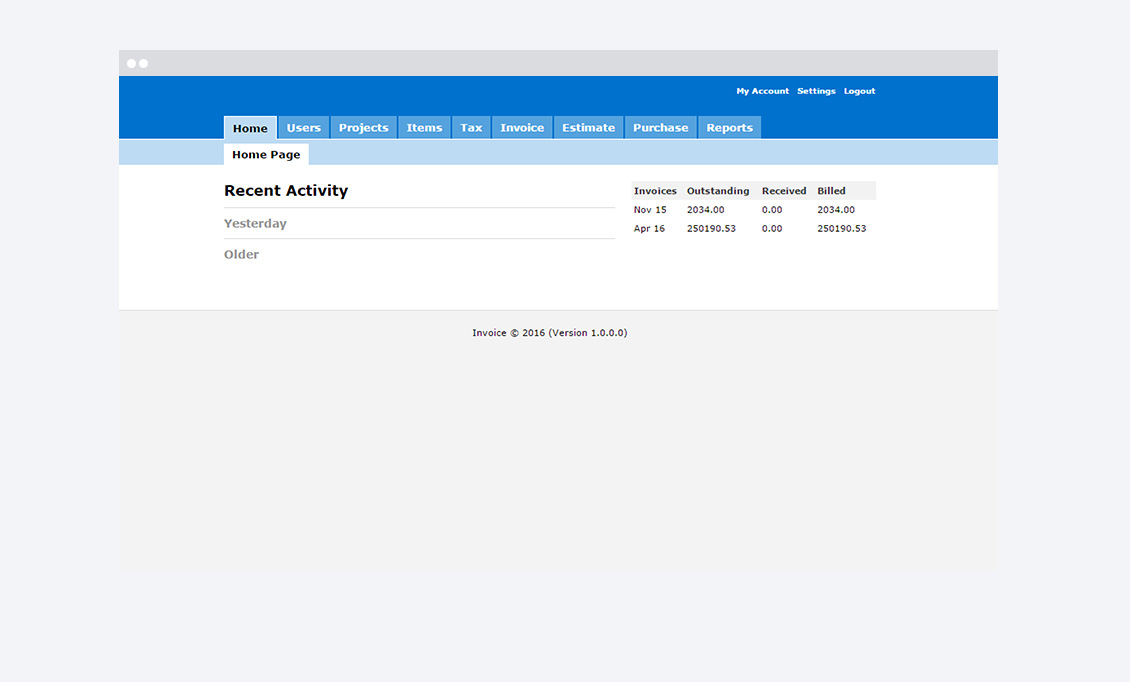Open the Settings link
1130x682 pixels.
(816, 91)
